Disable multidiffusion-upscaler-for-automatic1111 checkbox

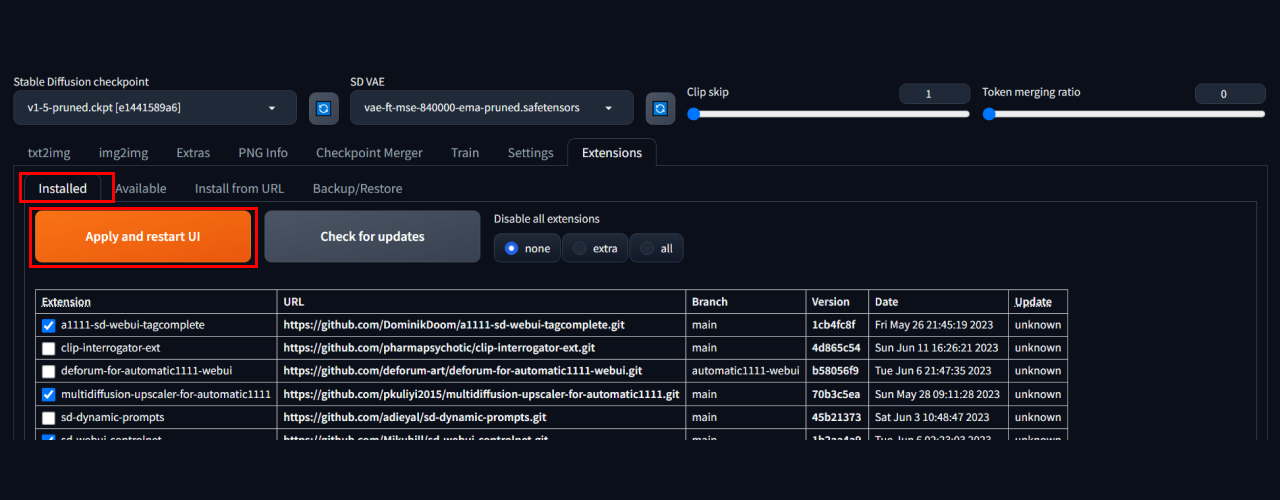48,395
